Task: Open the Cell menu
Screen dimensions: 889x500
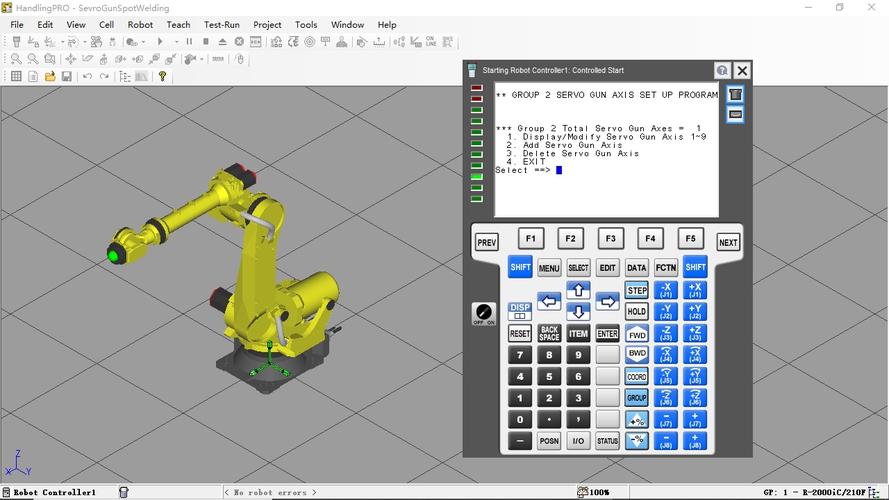Action: coord(107,24)
